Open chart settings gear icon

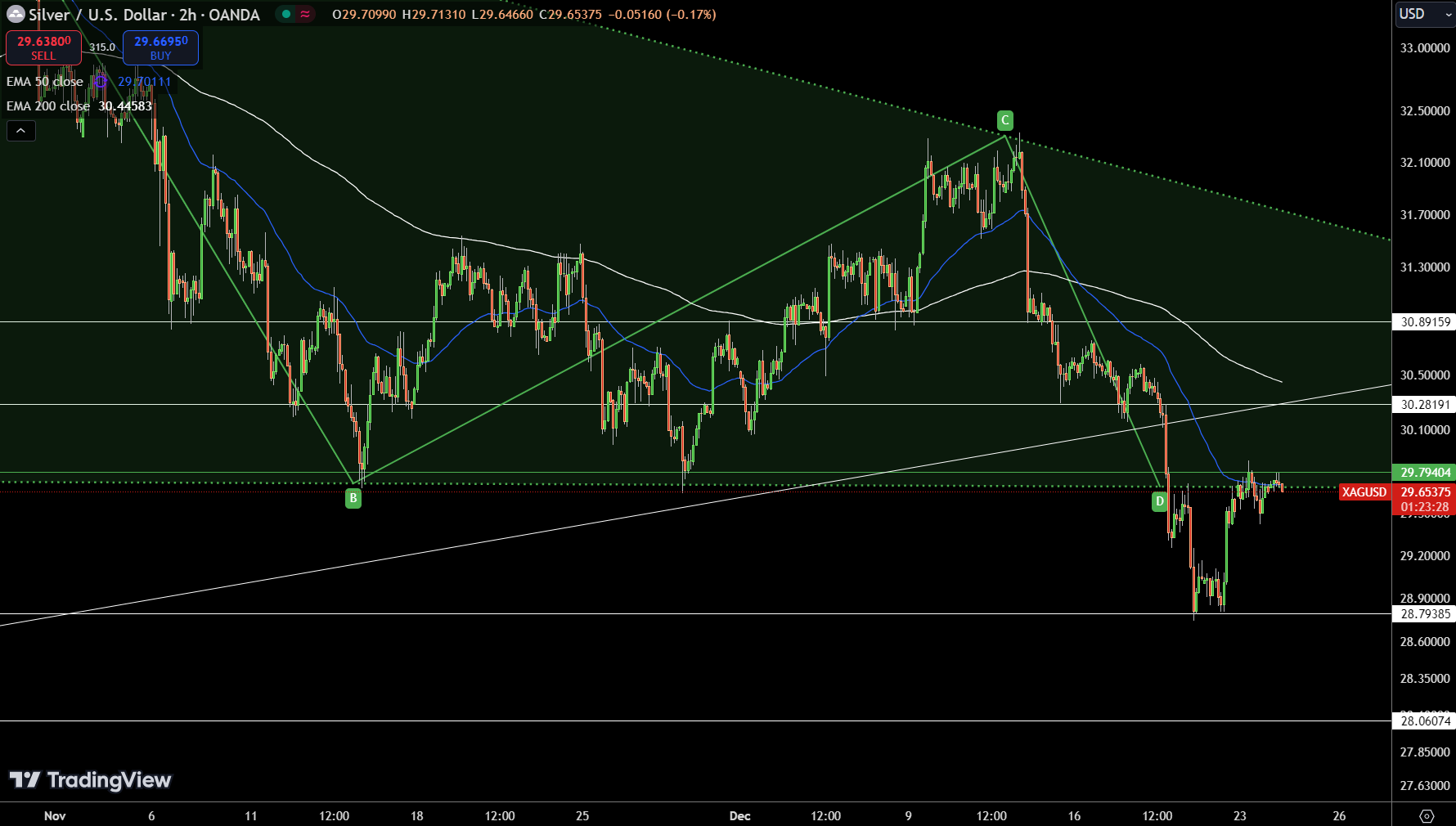click(x=1427, y=815)
